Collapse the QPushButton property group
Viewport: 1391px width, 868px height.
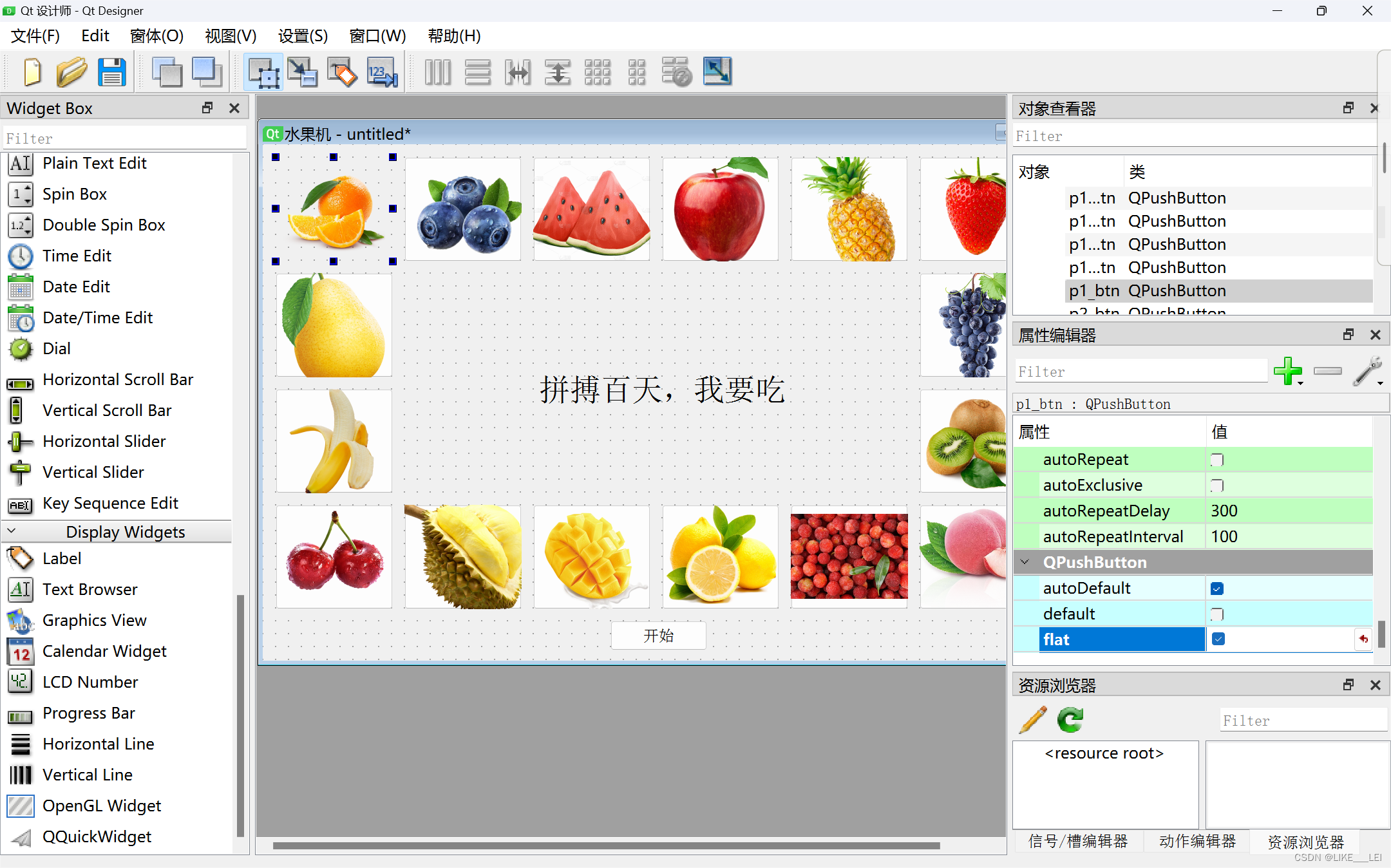[x=1025, y=562]
